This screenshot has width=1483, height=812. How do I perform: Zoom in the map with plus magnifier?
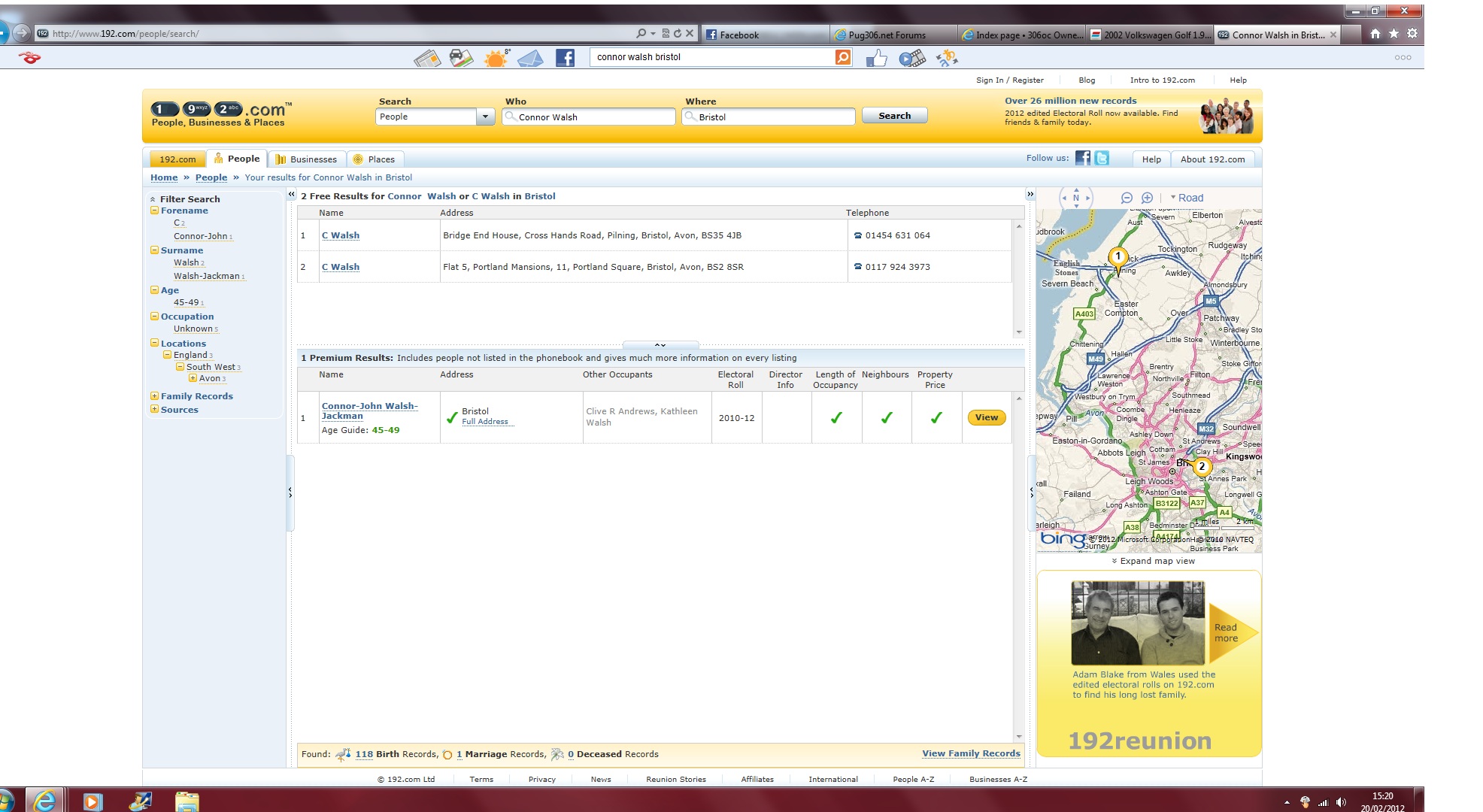click(x=1147, y=198)
